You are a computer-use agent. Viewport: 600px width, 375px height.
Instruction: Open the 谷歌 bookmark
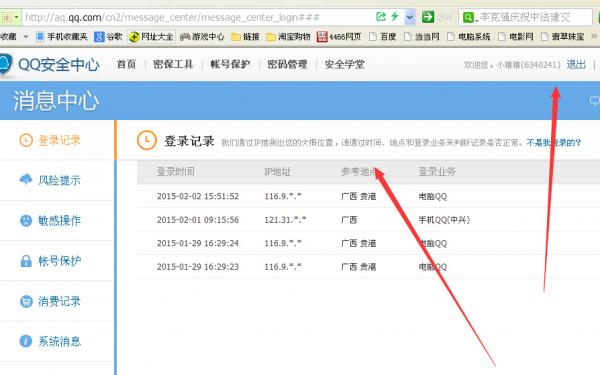[108, 37]
